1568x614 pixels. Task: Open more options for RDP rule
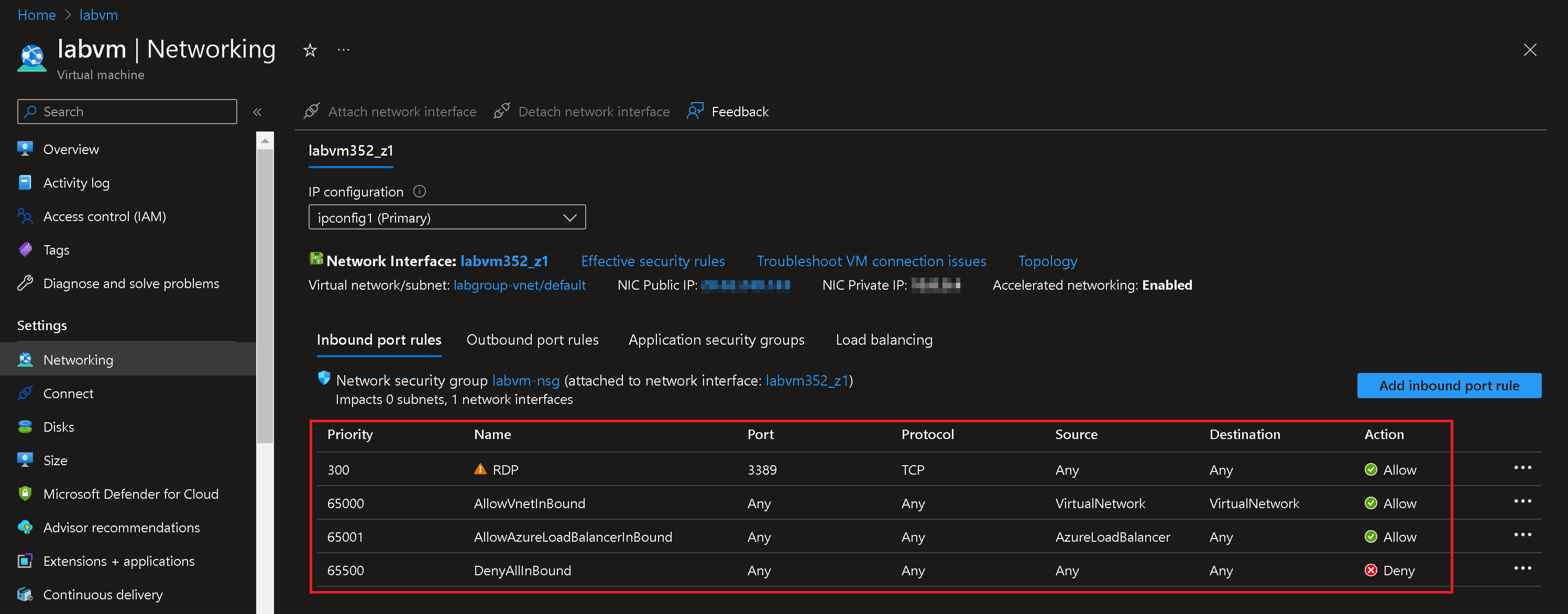pyautogui.click(x=1522, y=468)
